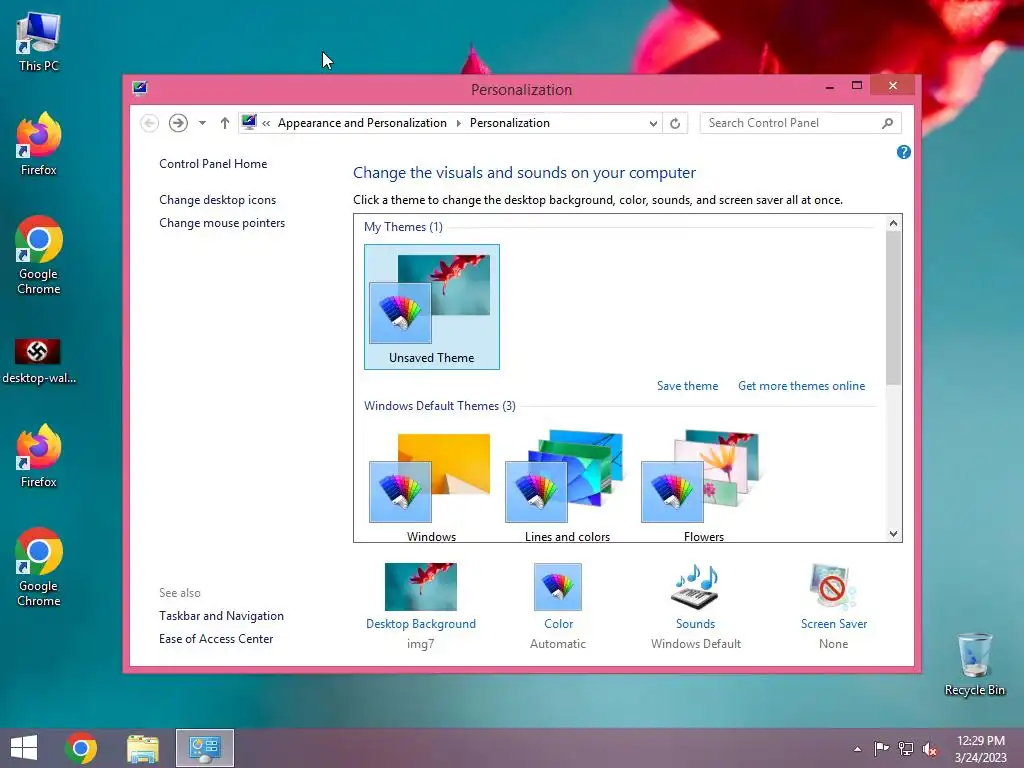Go to Control Panel Home
The width and height of the screenshot is (1024, 768).
coord(213,164)
